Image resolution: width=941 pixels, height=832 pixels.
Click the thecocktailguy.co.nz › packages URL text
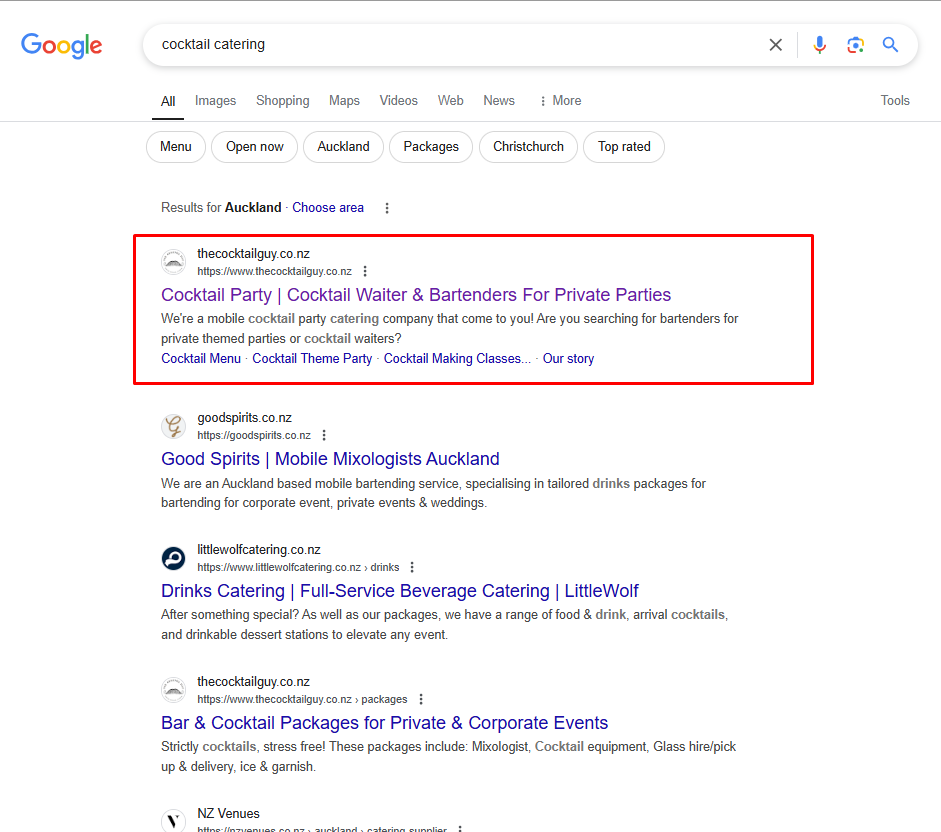[x=302, y=699]
